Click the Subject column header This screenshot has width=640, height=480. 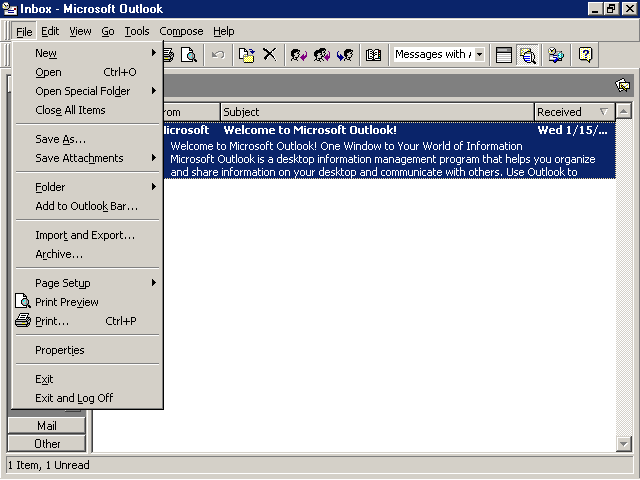tap(377, 112)
